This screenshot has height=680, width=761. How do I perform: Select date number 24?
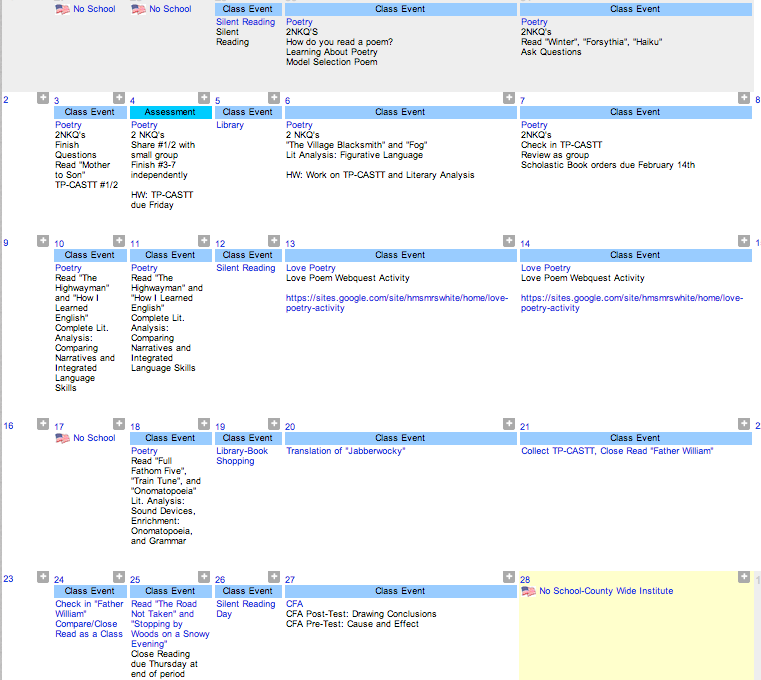59,580
